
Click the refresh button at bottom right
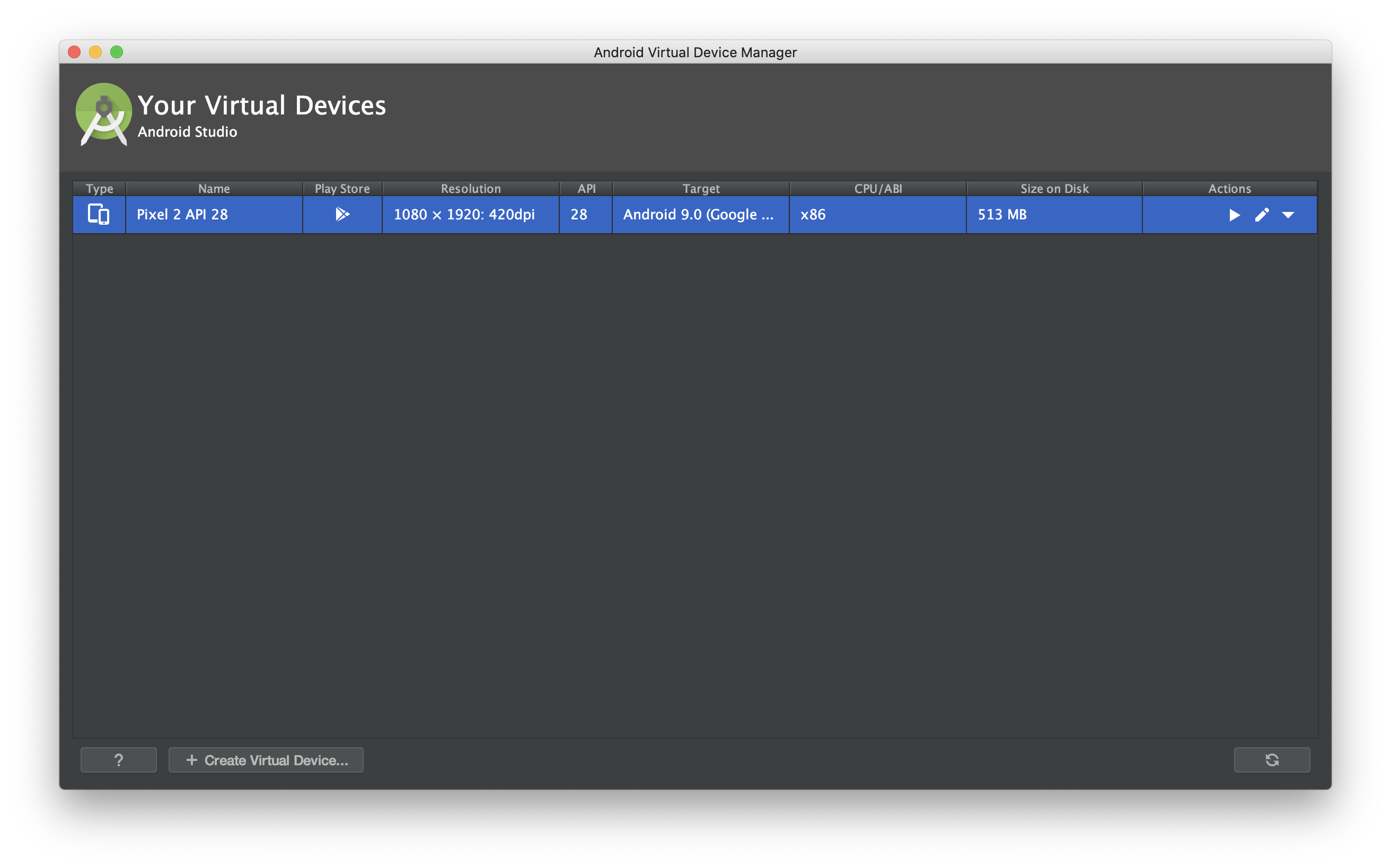point(1272,760)
